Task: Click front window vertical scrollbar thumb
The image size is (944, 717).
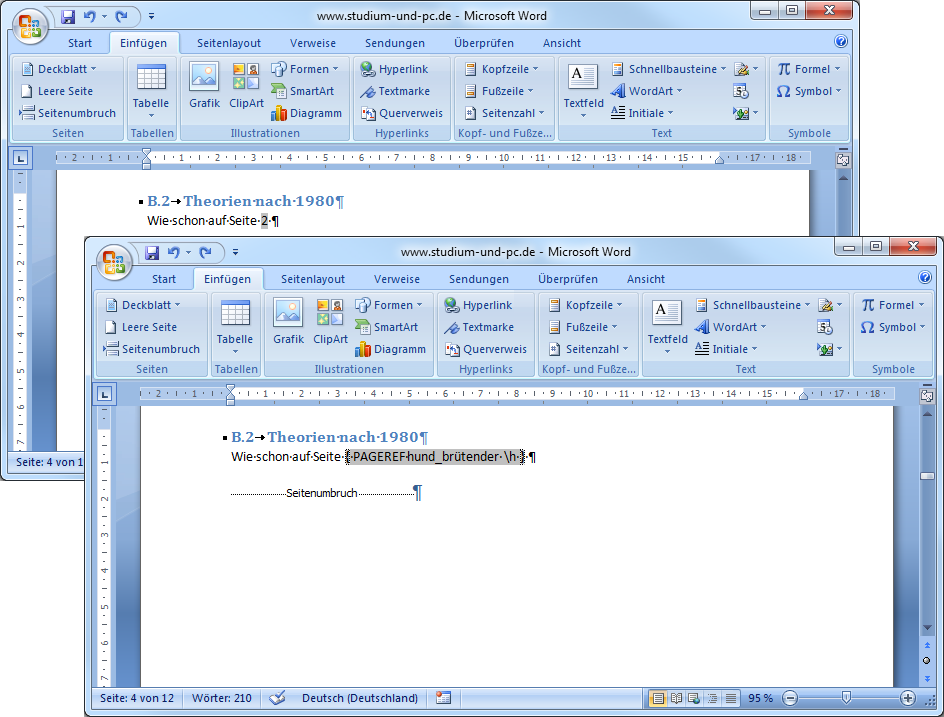Action: [927, 476]
